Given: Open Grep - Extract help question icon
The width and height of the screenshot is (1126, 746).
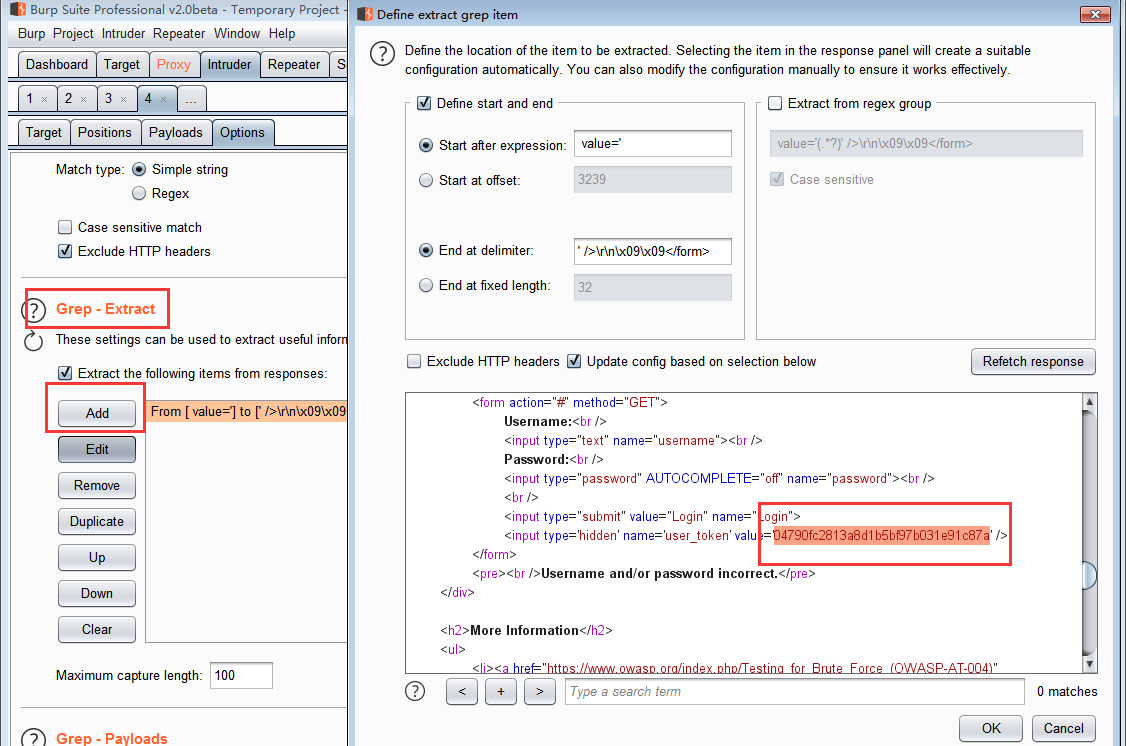Looking at the screenshot, I should (34, 310).
